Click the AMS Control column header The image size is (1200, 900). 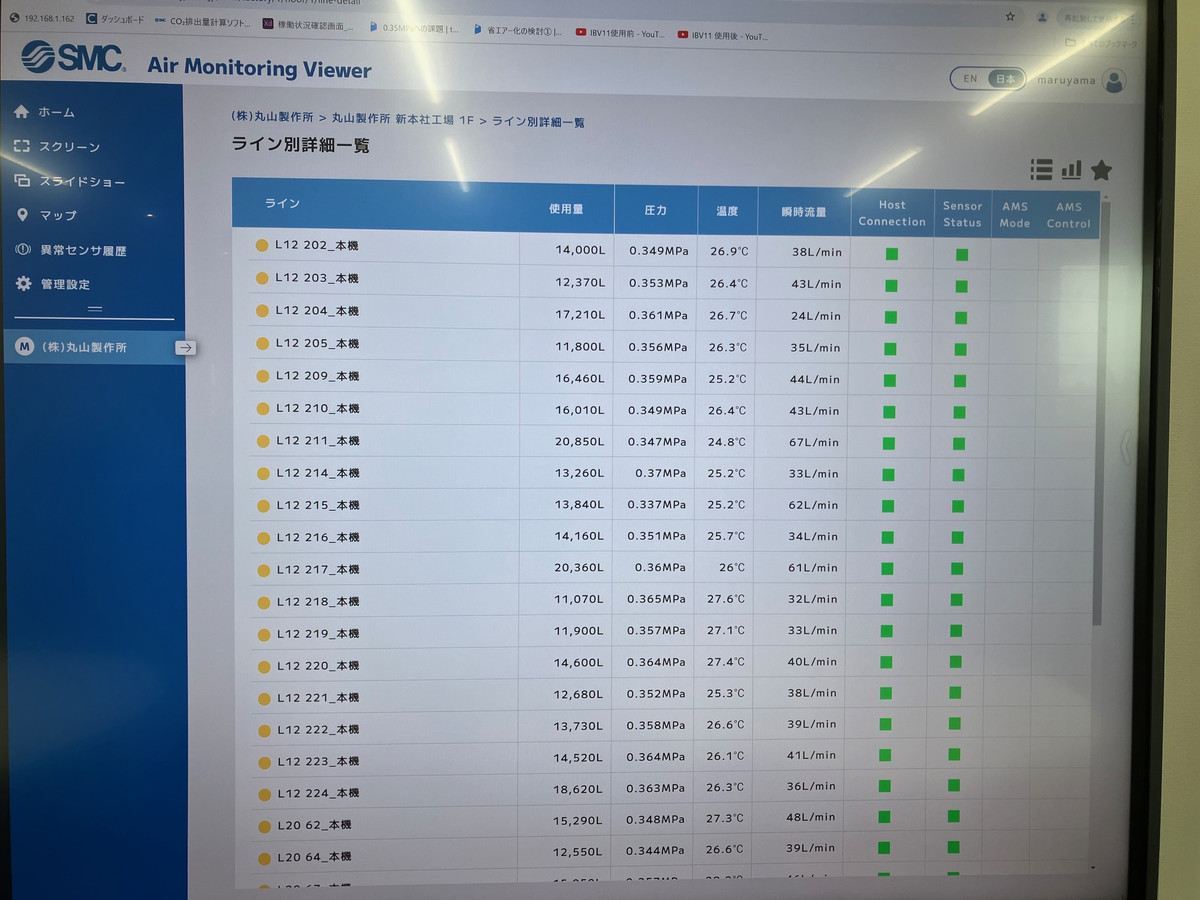[1068, 215]
